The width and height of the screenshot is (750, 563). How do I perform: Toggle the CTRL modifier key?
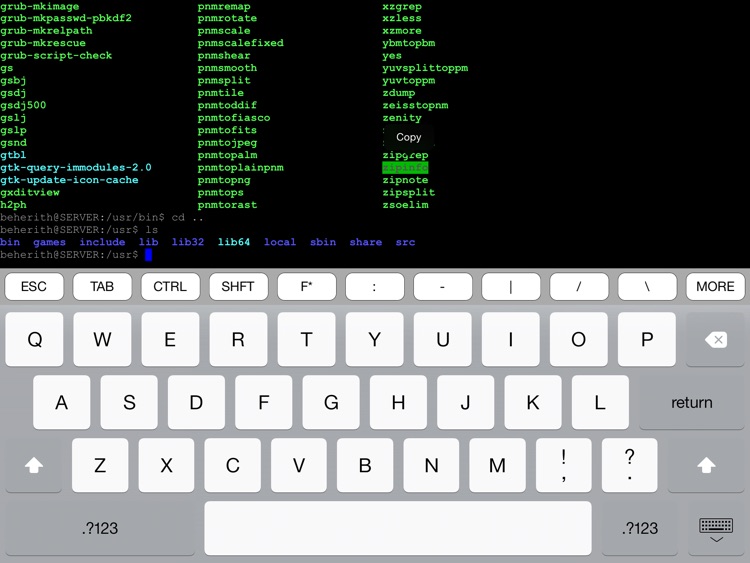click(170, 287)
